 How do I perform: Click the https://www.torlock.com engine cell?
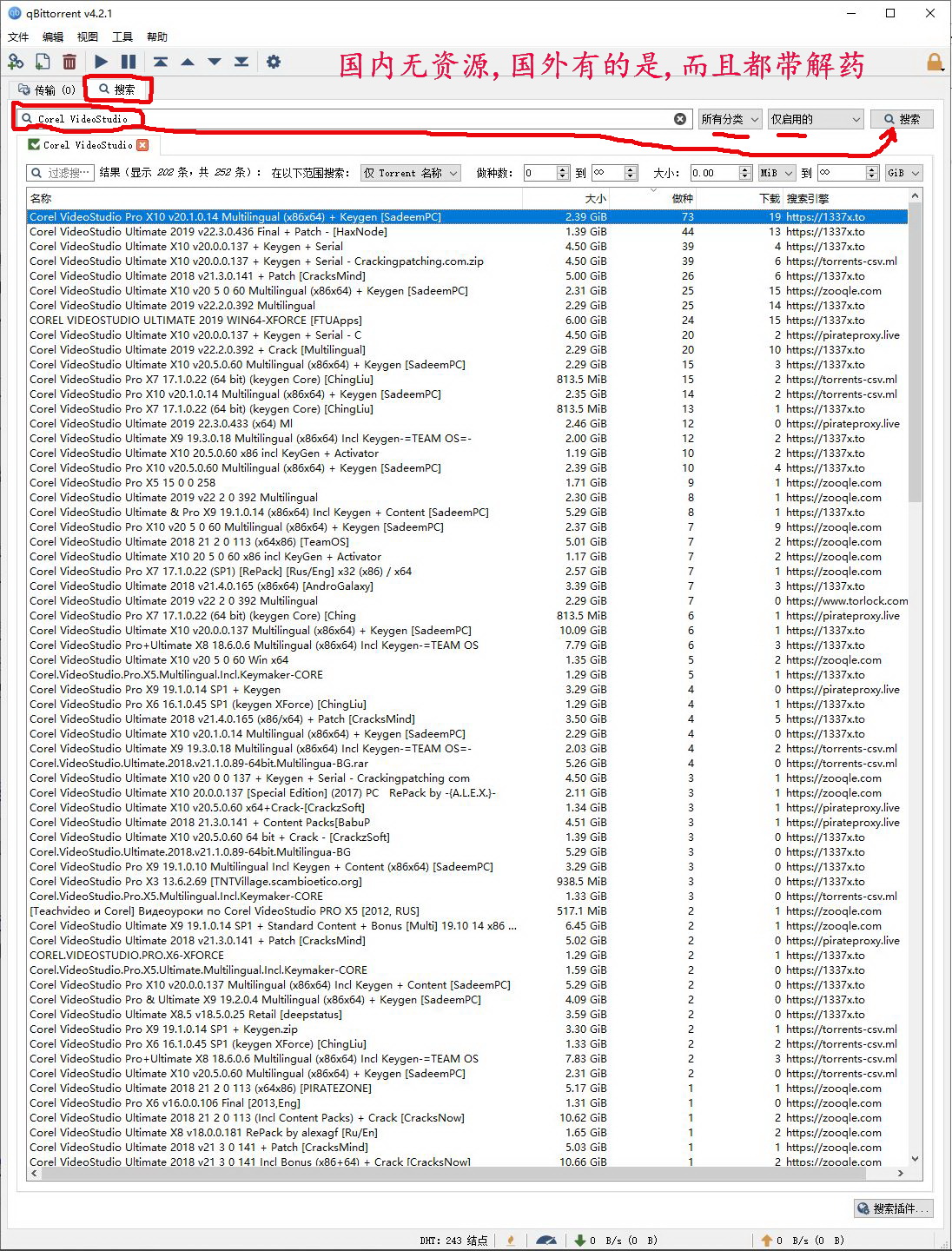click(x=846, y=601)
